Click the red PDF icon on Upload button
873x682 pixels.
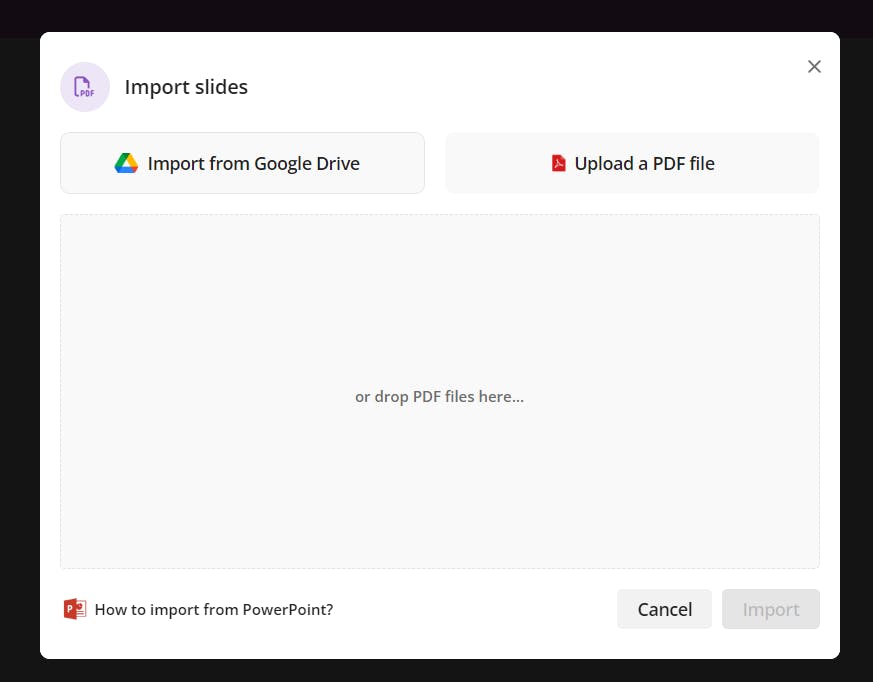[559, 163]
